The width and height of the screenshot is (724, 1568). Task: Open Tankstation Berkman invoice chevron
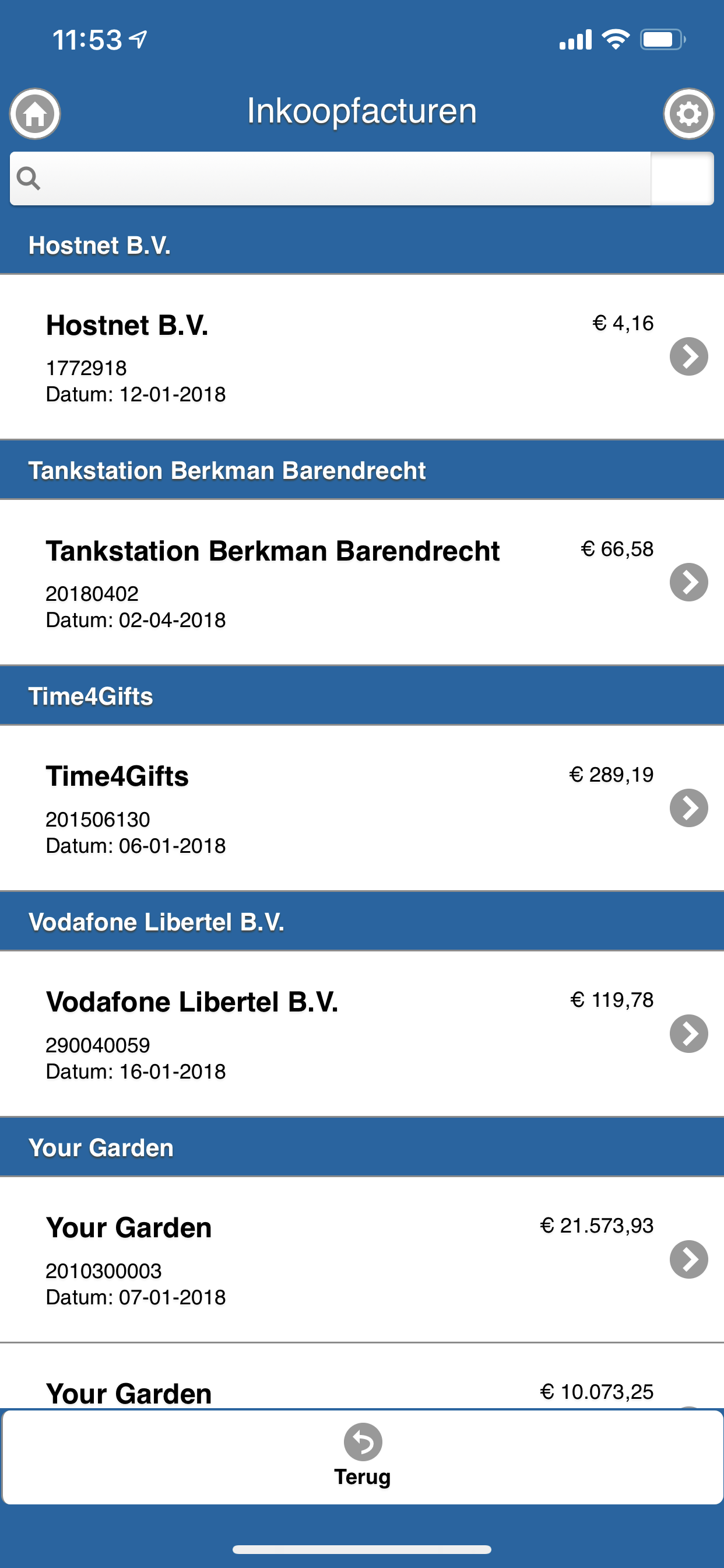(x=688, y=583)
